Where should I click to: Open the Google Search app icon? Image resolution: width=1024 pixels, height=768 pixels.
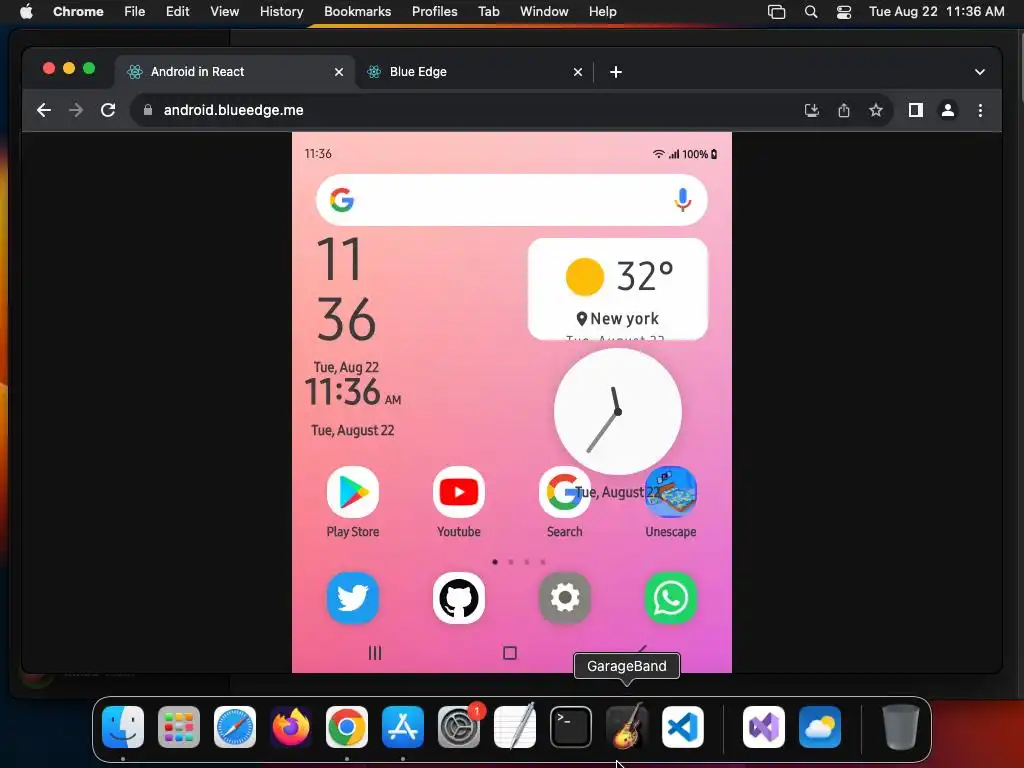[564, 492]
